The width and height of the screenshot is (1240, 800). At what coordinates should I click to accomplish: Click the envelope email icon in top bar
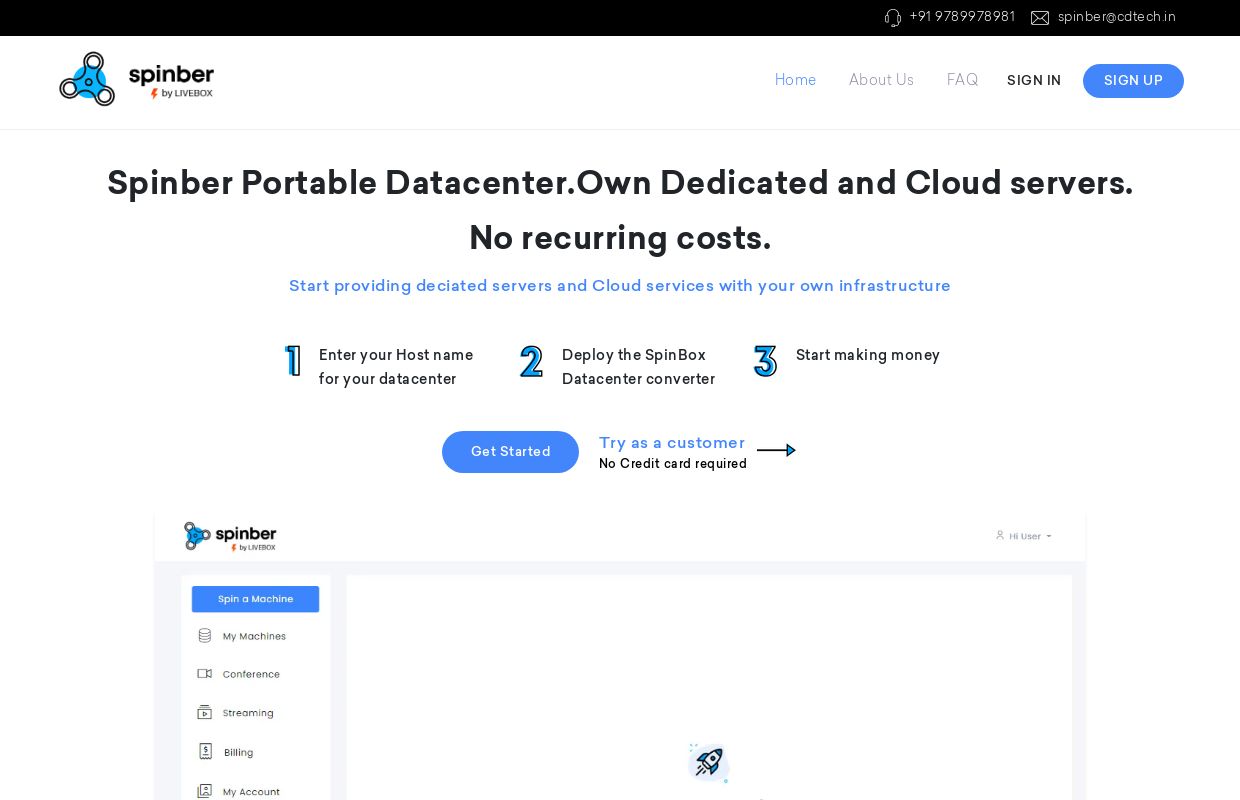(1040, 18)
